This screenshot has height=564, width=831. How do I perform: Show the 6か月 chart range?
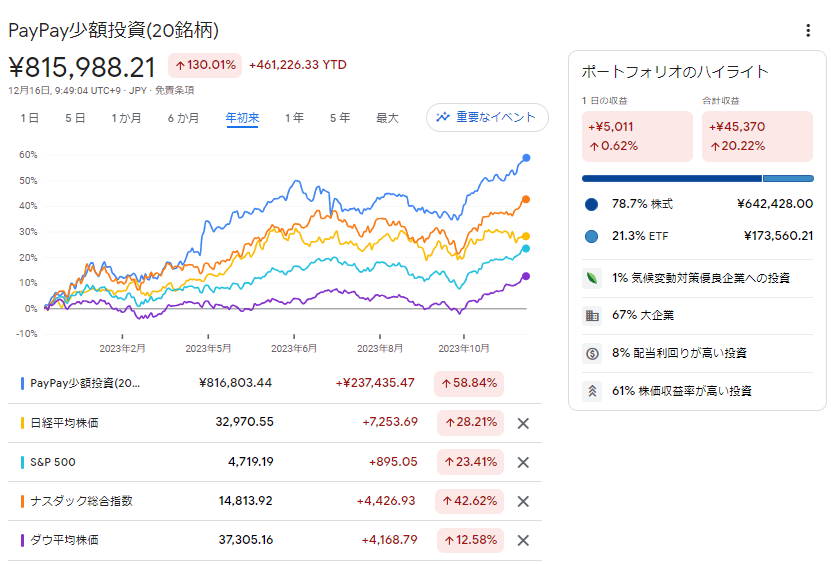click(x=183, y=118)
